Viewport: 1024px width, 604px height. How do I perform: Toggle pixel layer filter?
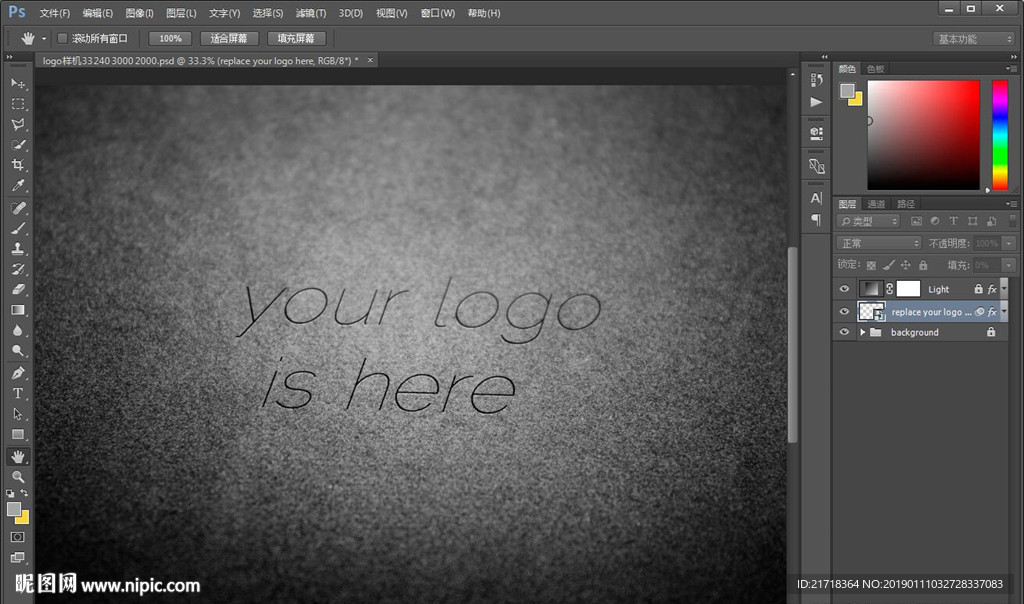(x=916, y=221)
